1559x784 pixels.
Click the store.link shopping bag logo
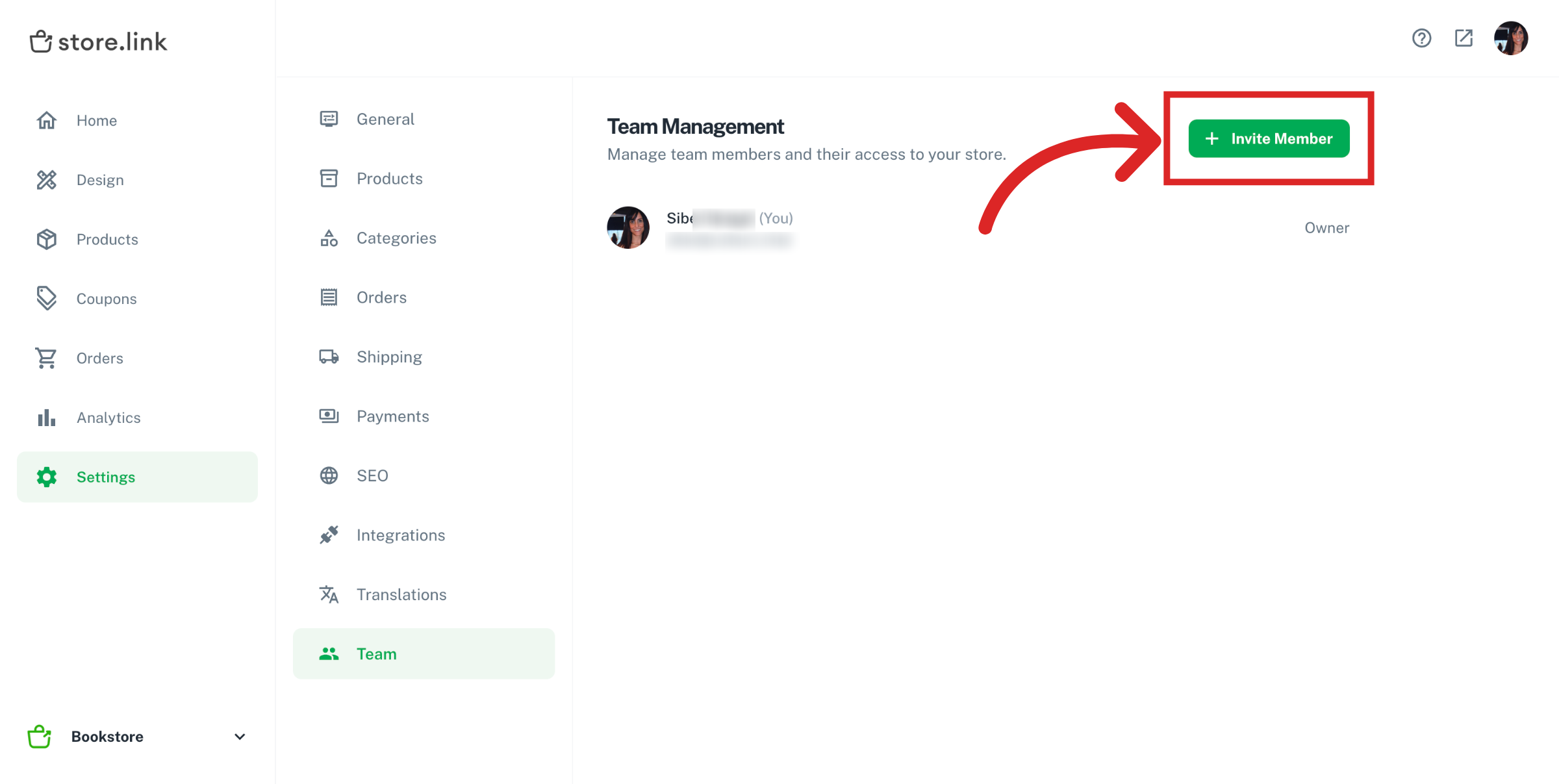[42, 41]
